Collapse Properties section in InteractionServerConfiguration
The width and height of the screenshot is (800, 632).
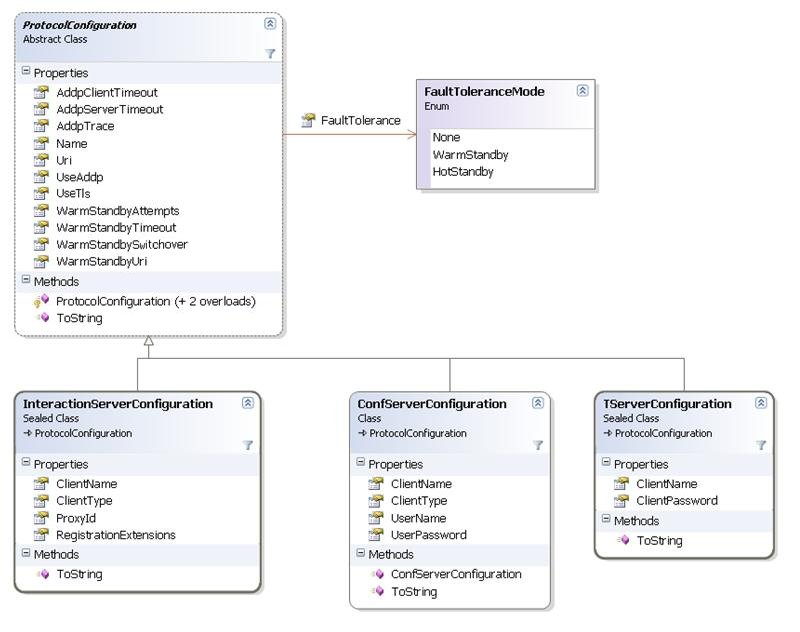coord(26,462)
